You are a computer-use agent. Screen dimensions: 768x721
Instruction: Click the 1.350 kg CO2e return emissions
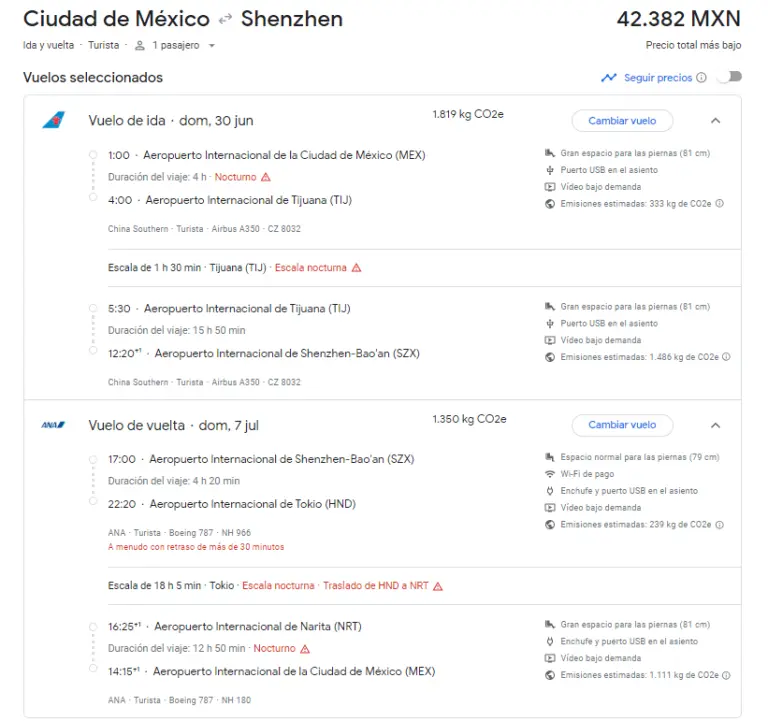pyautogui.click(x=469, y=419)
